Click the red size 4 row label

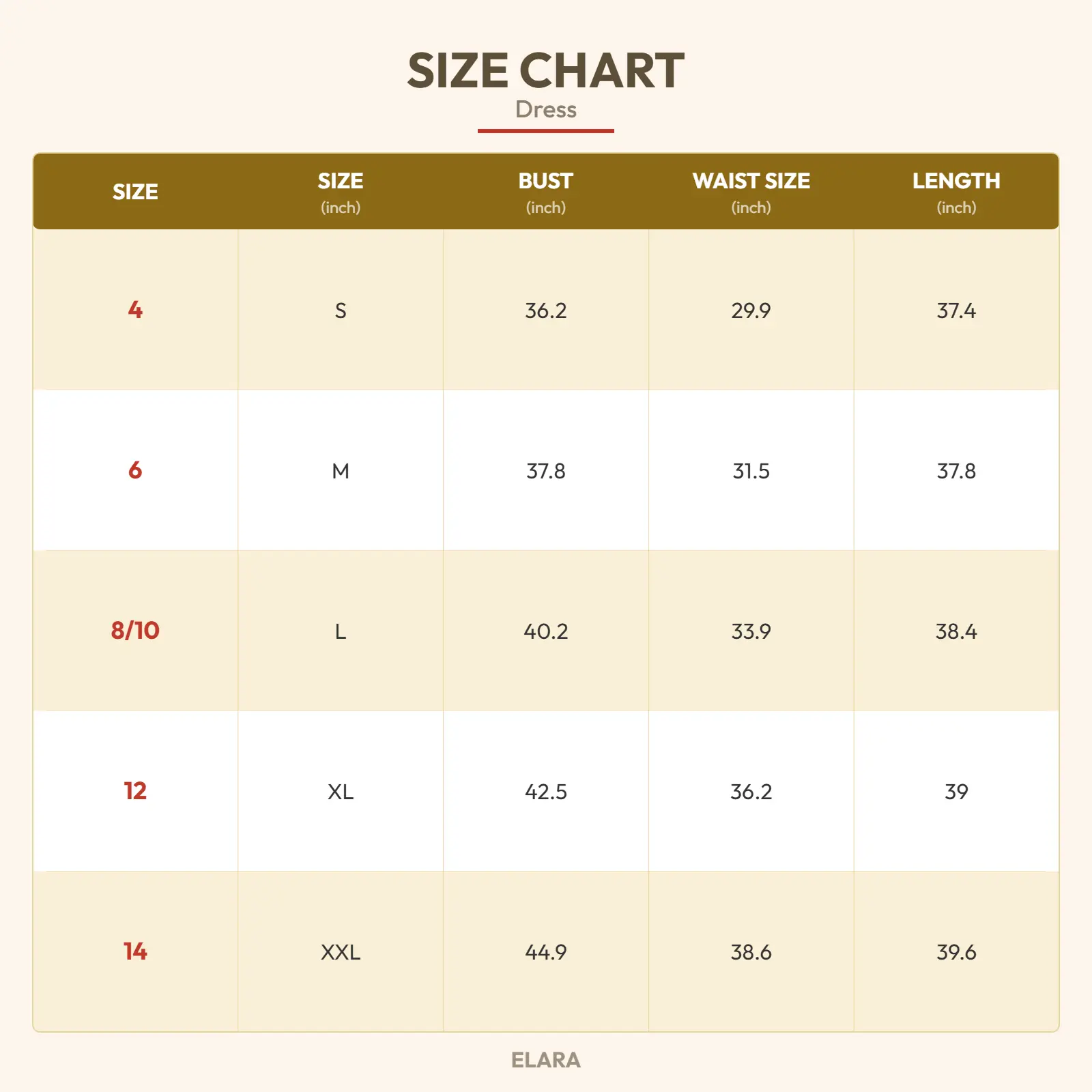pyautogui.click(x=135, y=310)
